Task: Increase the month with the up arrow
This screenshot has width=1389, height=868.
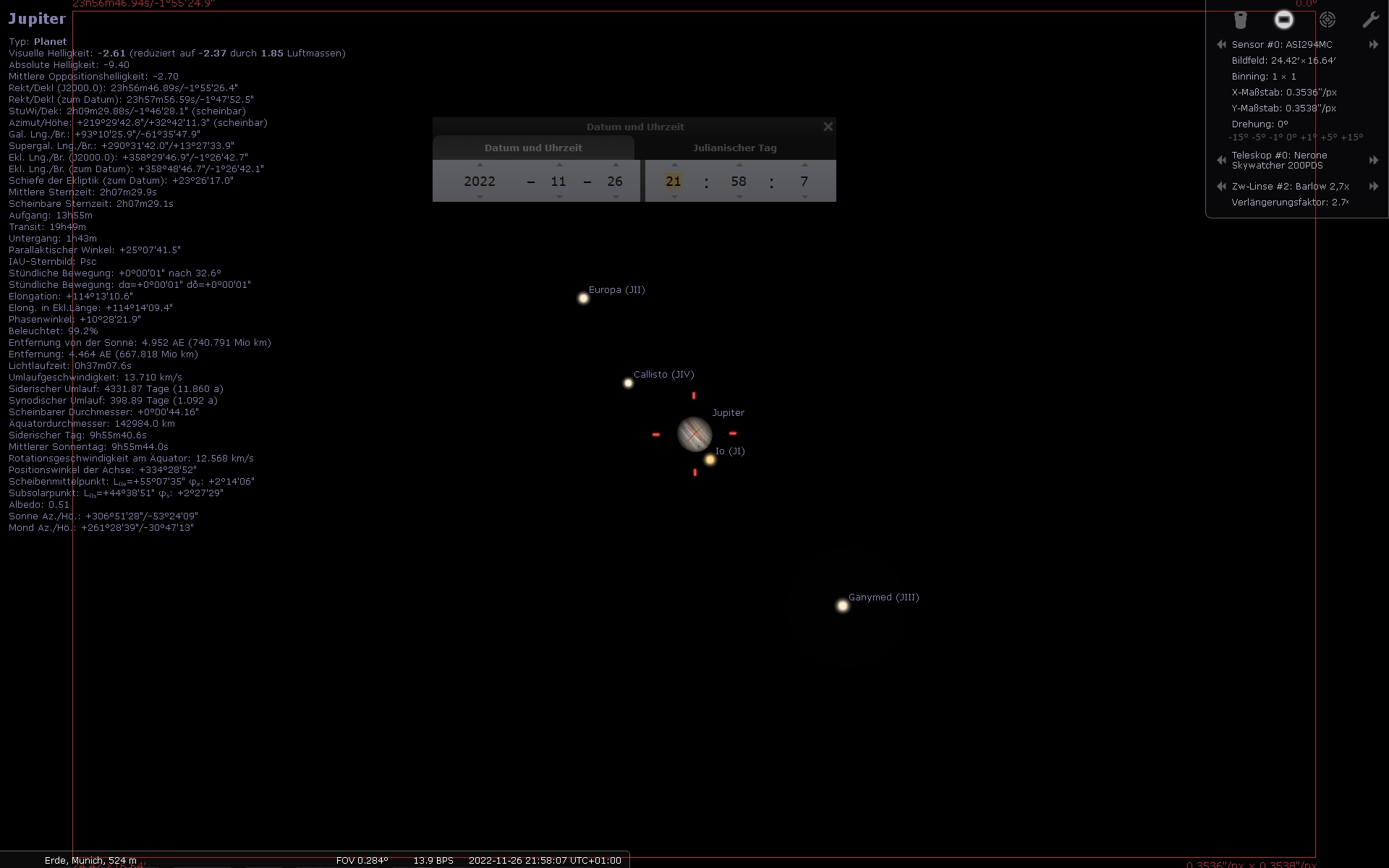Action: pos(558,165)
